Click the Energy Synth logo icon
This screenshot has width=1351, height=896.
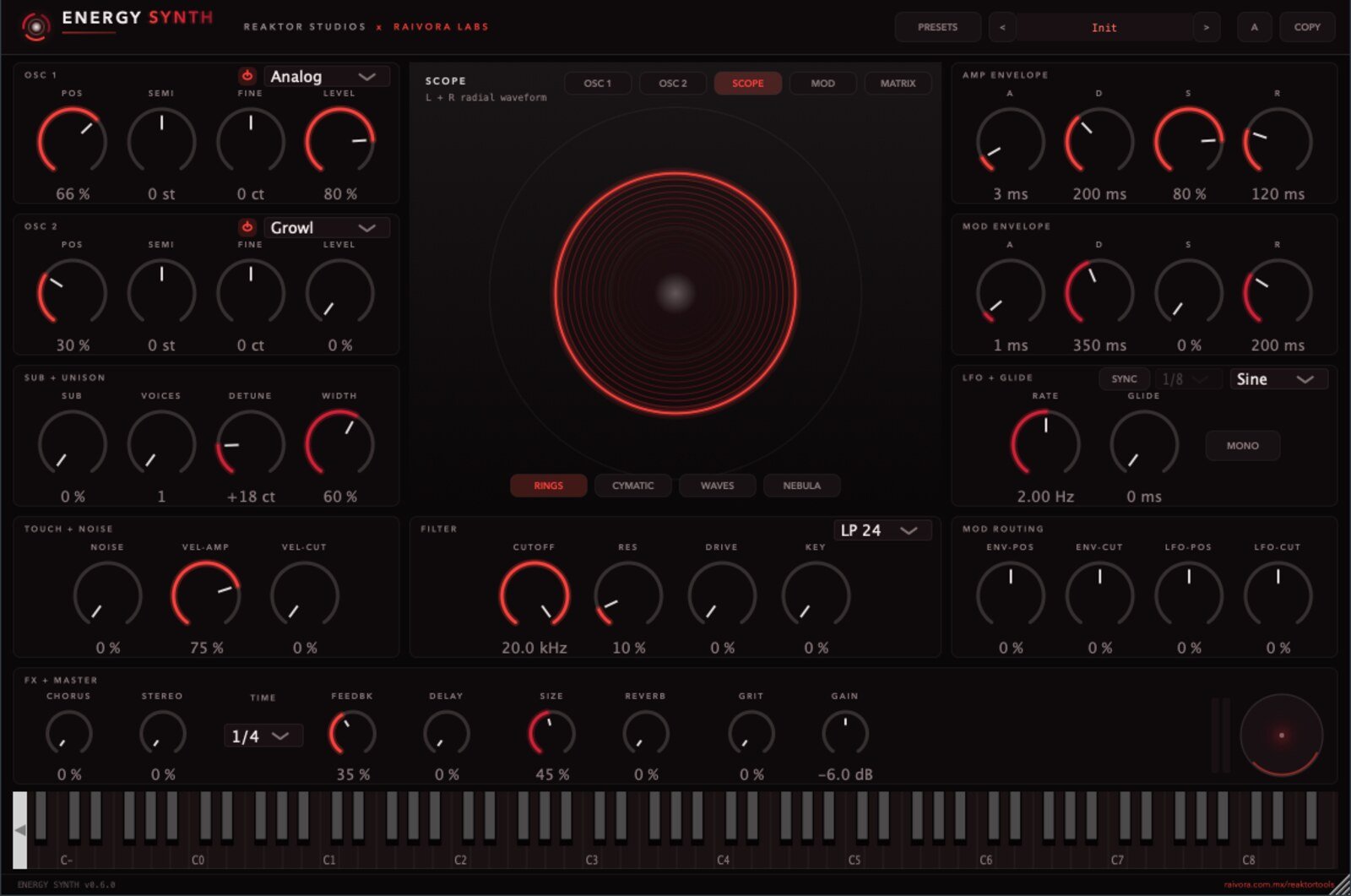(35, 26)
